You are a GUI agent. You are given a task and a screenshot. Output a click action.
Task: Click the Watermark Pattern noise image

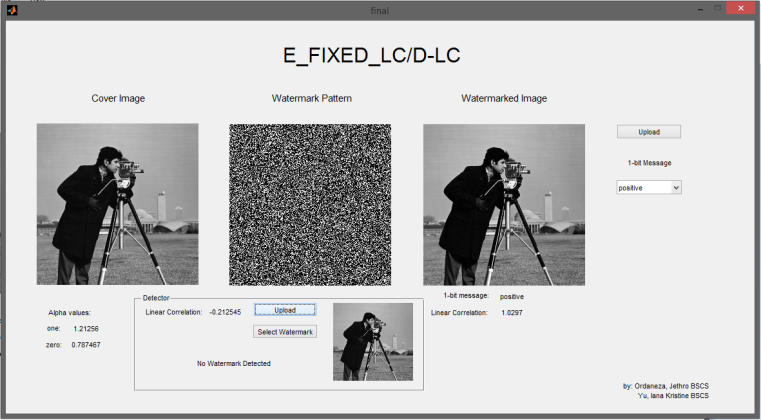pyautogui.click(x=310, y=204)
